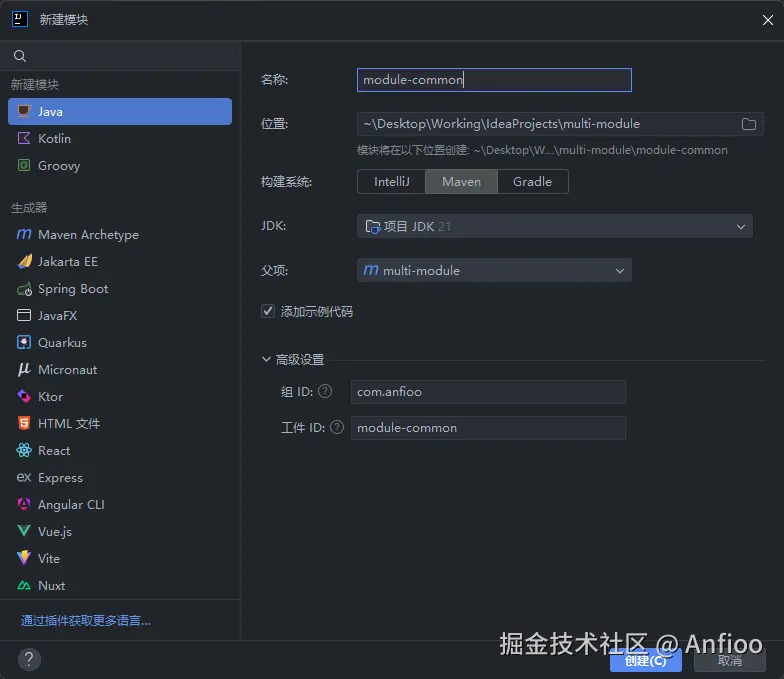Select the Kotlin icon in the list

(24, 138)
